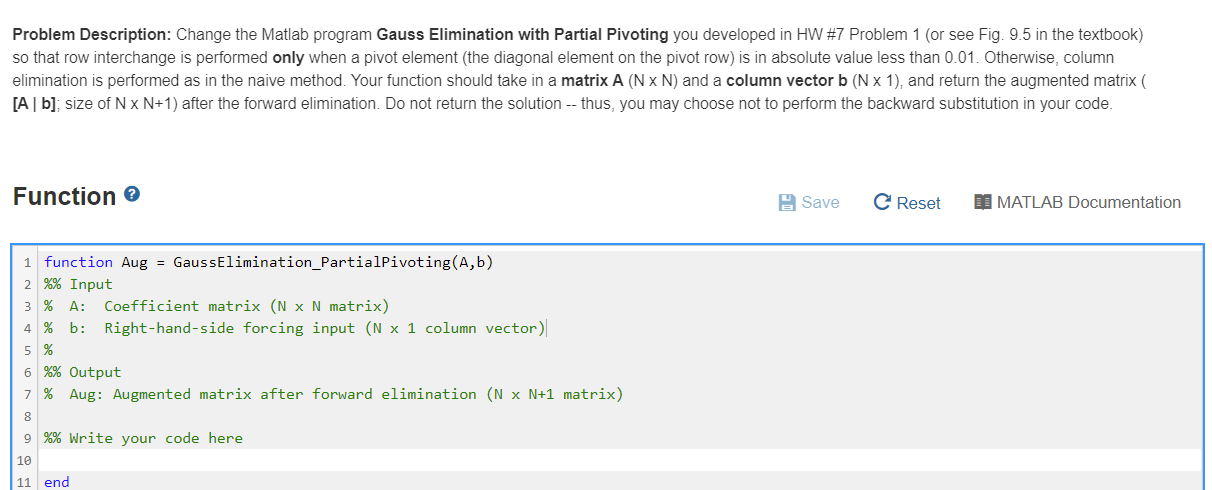The width and height of the screenshot is (1212, 490).
Task: Click the Reset button text
Action: [918, 203]
